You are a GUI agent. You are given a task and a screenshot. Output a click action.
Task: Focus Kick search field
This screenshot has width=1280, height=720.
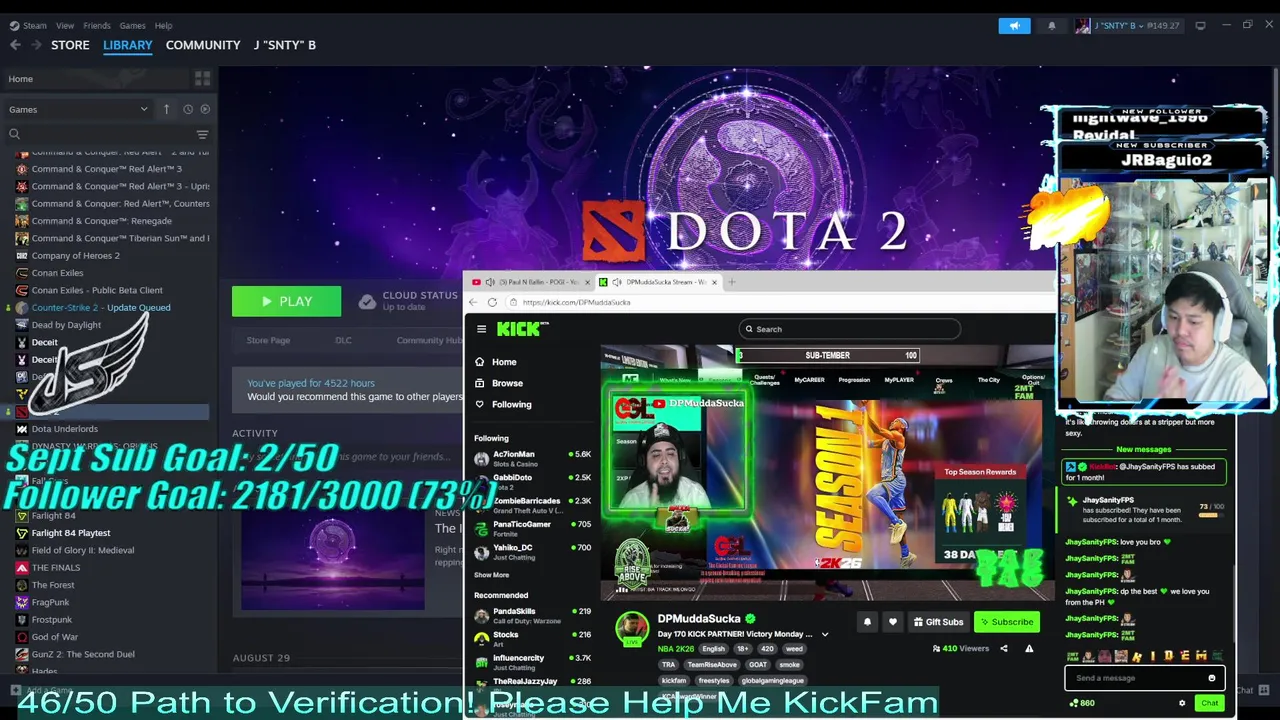[850, 329]
